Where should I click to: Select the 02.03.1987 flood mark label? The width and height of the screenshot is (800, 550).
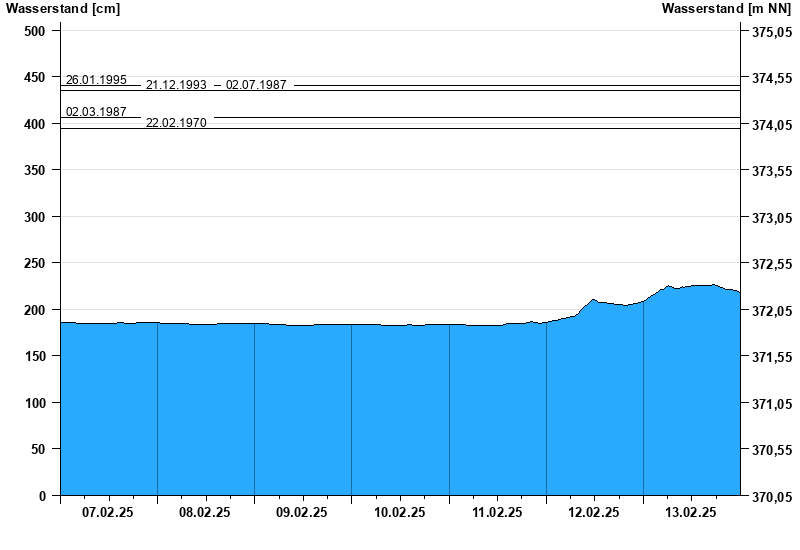click(x=96, y=112)
